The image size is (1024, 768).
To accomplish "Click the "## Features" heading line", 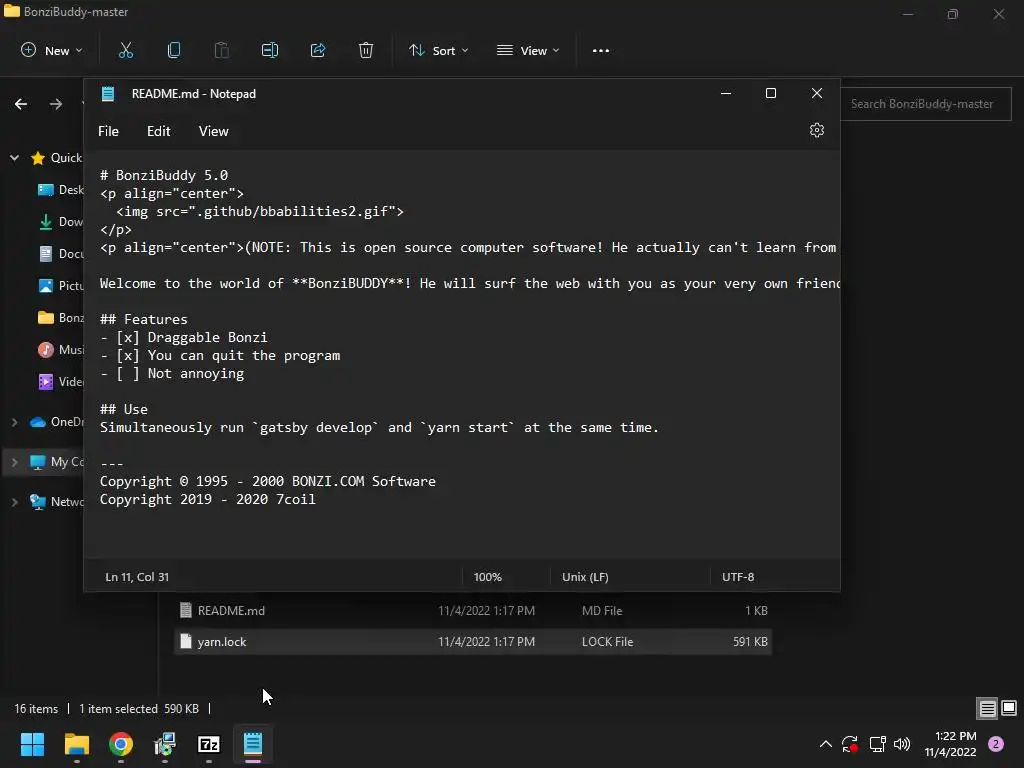I will [144, 319].
